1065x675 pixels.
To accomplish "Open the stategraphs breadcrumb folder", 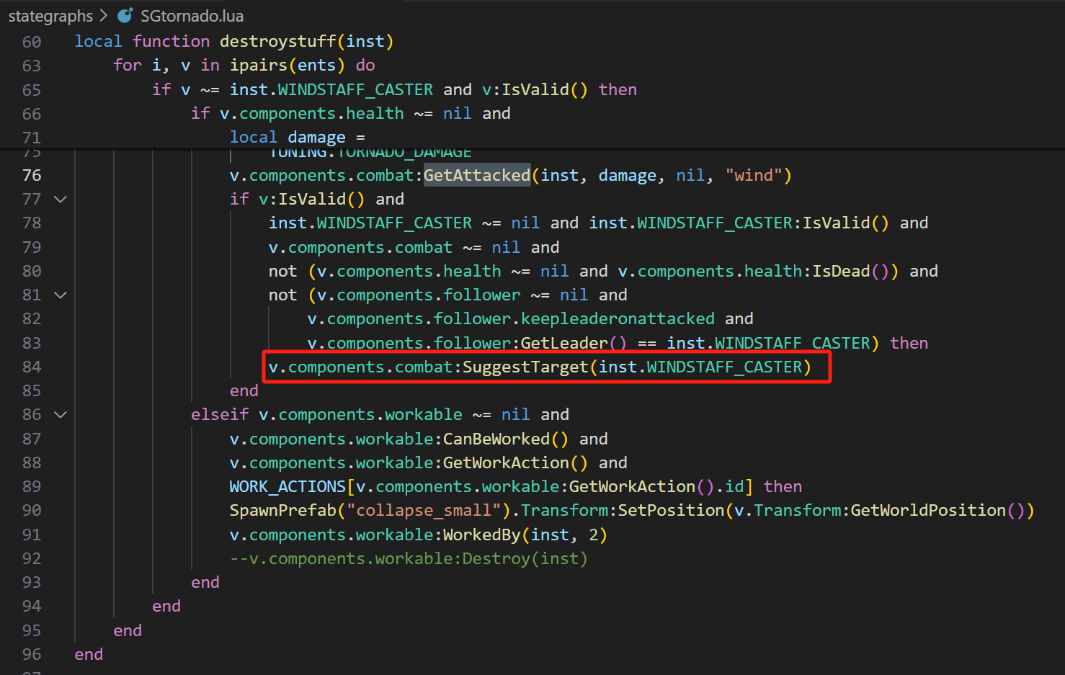I will (50, 16).
